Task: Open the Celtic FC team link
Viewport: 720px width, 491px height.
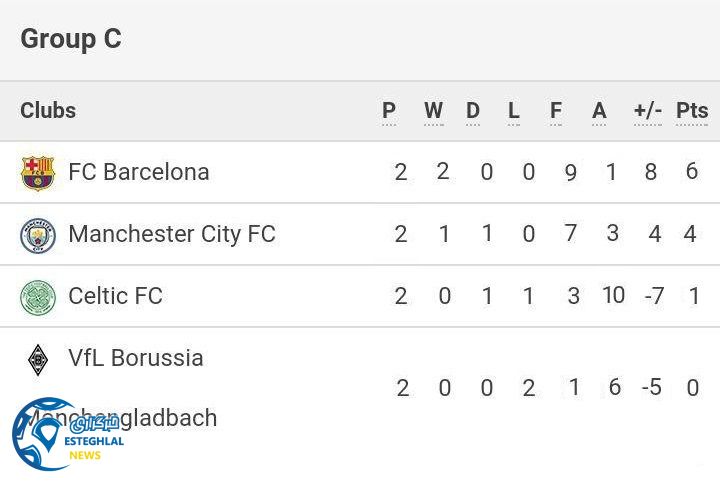Action: tap(115, 296)
